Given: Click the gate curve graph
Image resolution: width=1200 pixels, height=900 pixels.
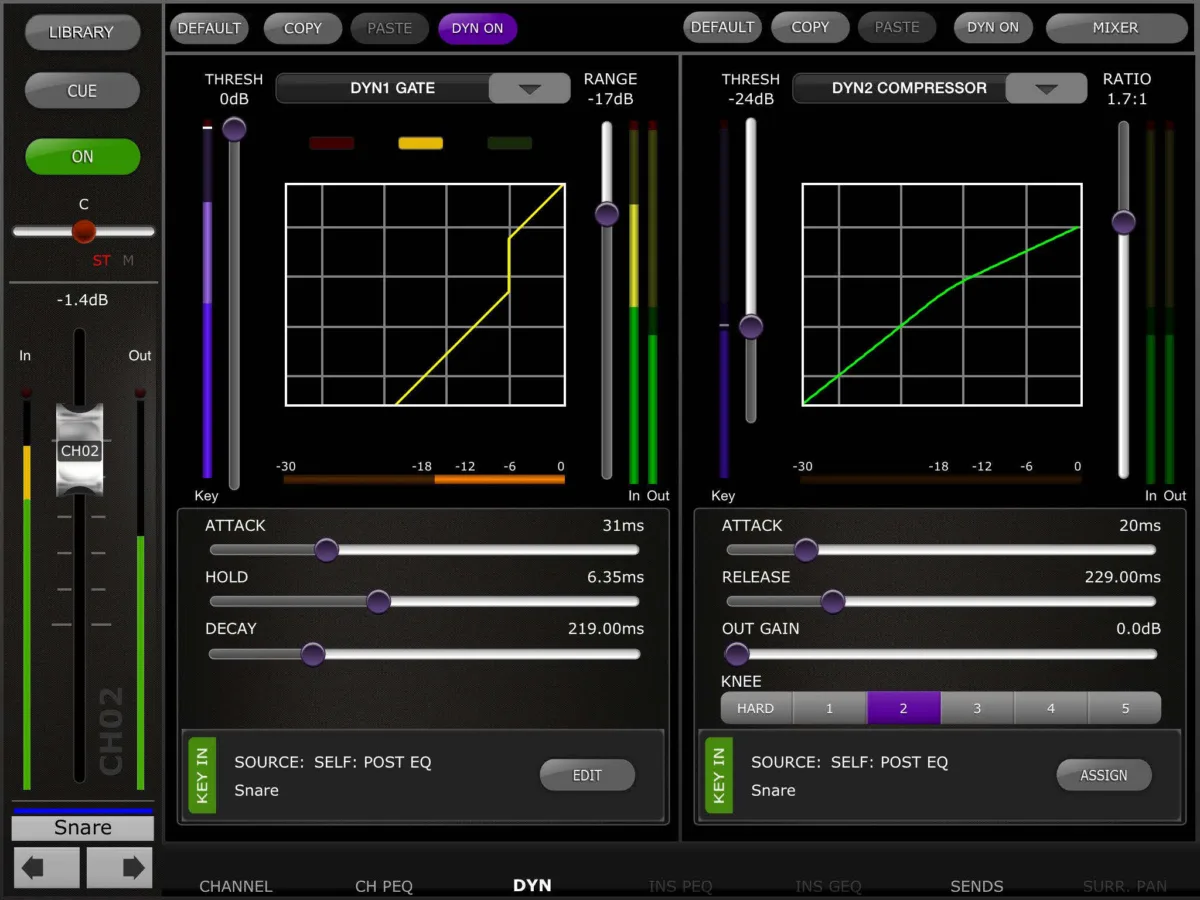Looking at the screenshot, I should point(426,294).
